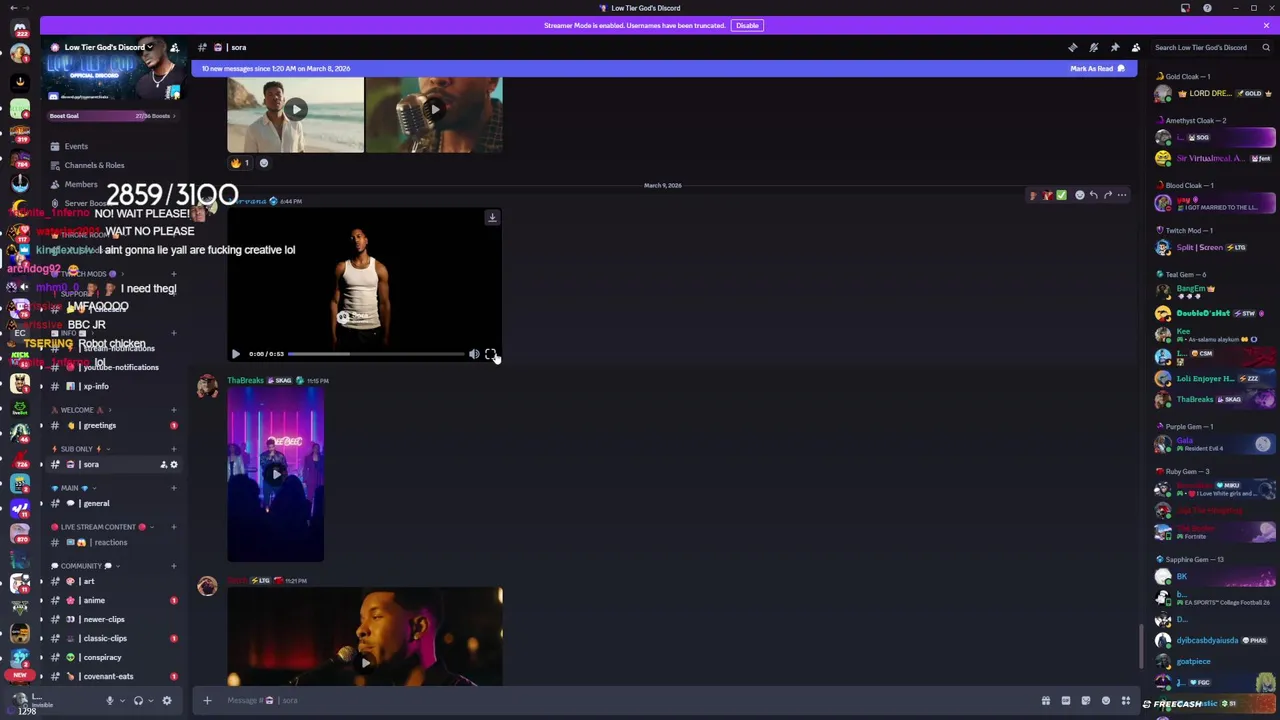This screenshot has height=720, width=1280.
Task: Open Members in the sidebar
Action: coord(81,184)
